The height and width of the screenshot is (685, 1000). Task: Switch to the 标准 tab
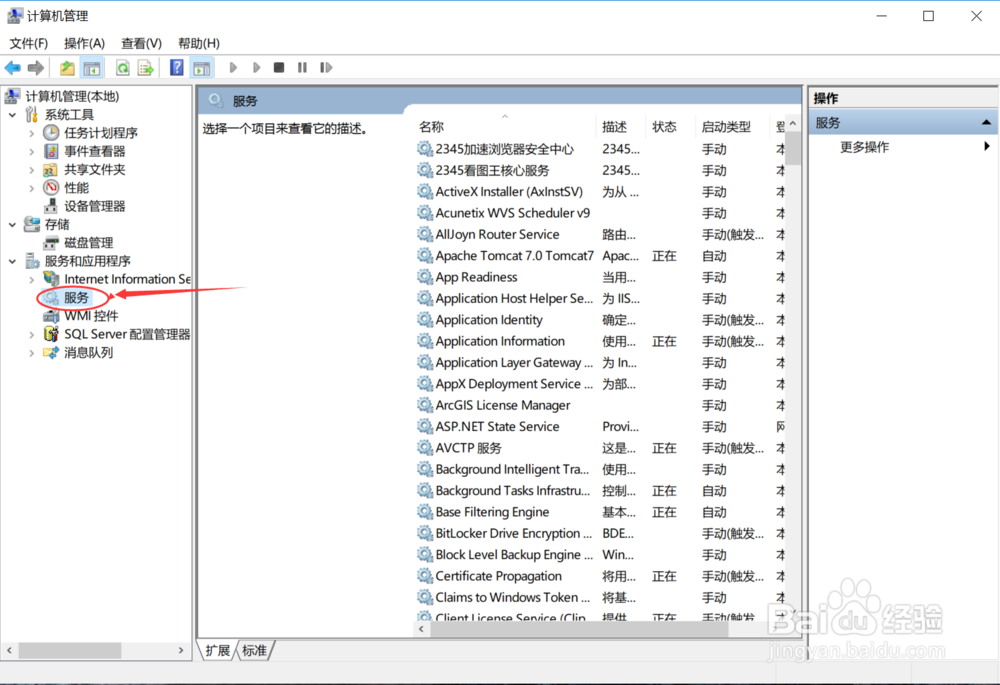[x=254, y=650]
